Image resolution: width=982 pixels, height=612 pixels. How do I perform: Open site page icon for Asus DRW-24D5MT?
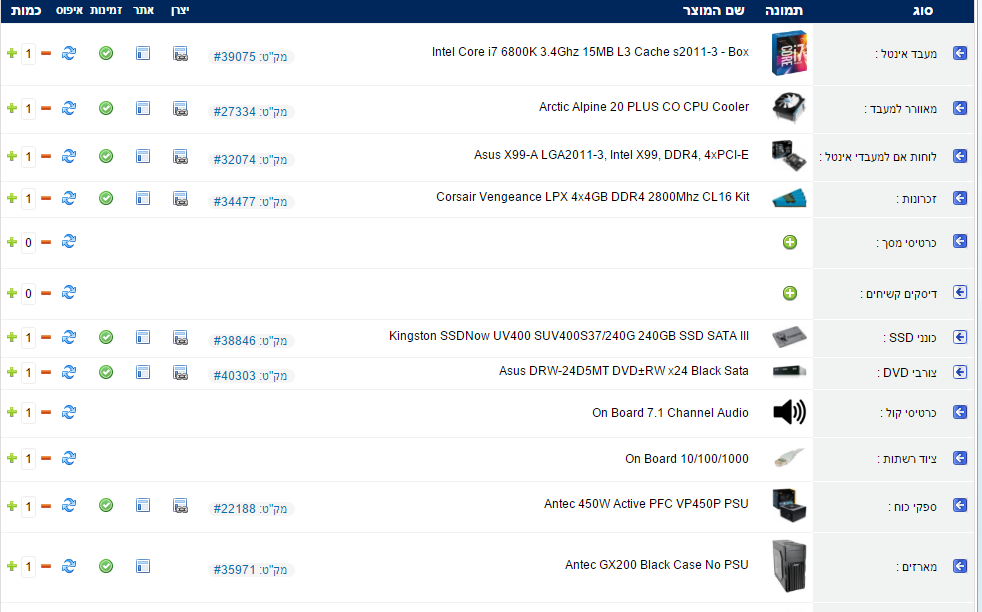coord(143,373)
